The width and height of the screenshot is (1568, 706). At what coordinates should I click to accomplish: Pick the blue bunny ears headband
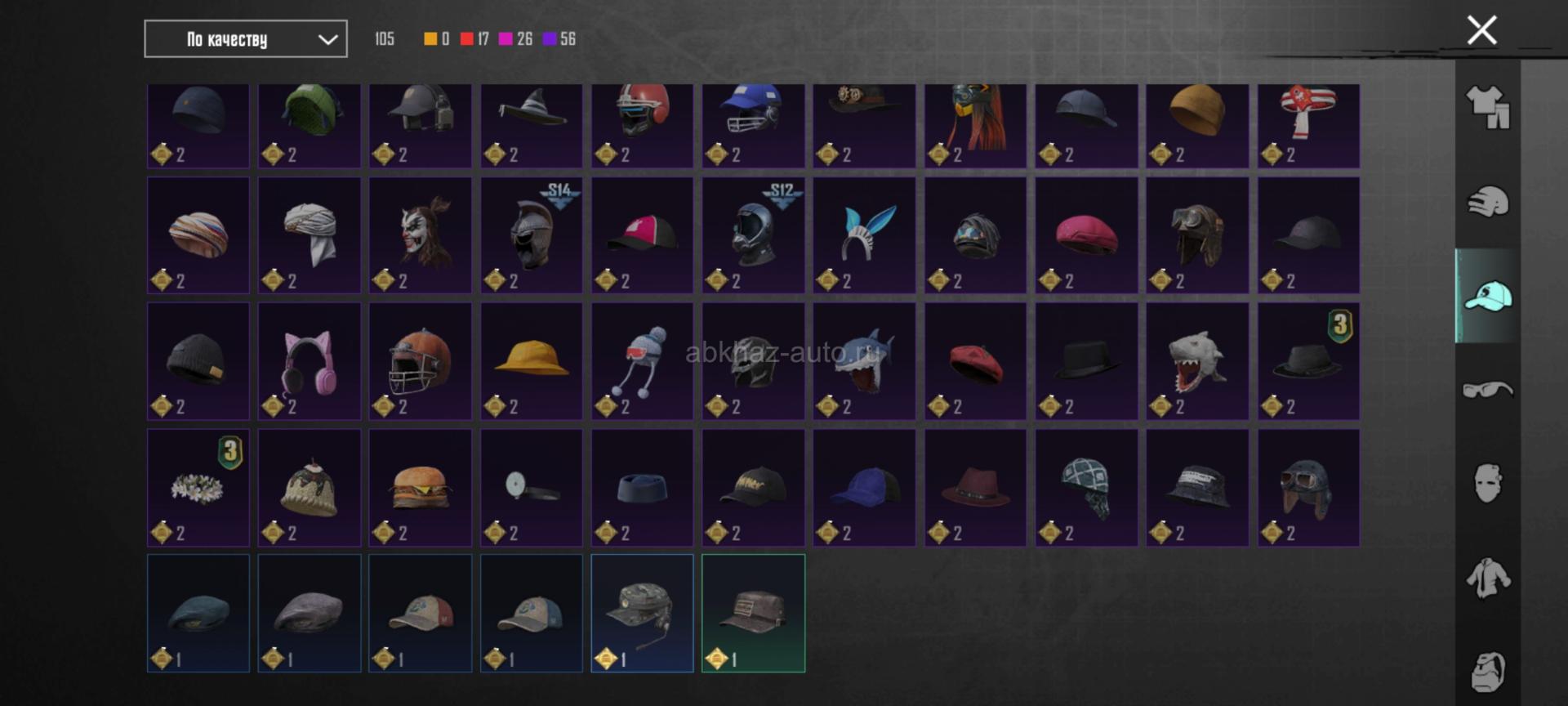click(865, 235)
